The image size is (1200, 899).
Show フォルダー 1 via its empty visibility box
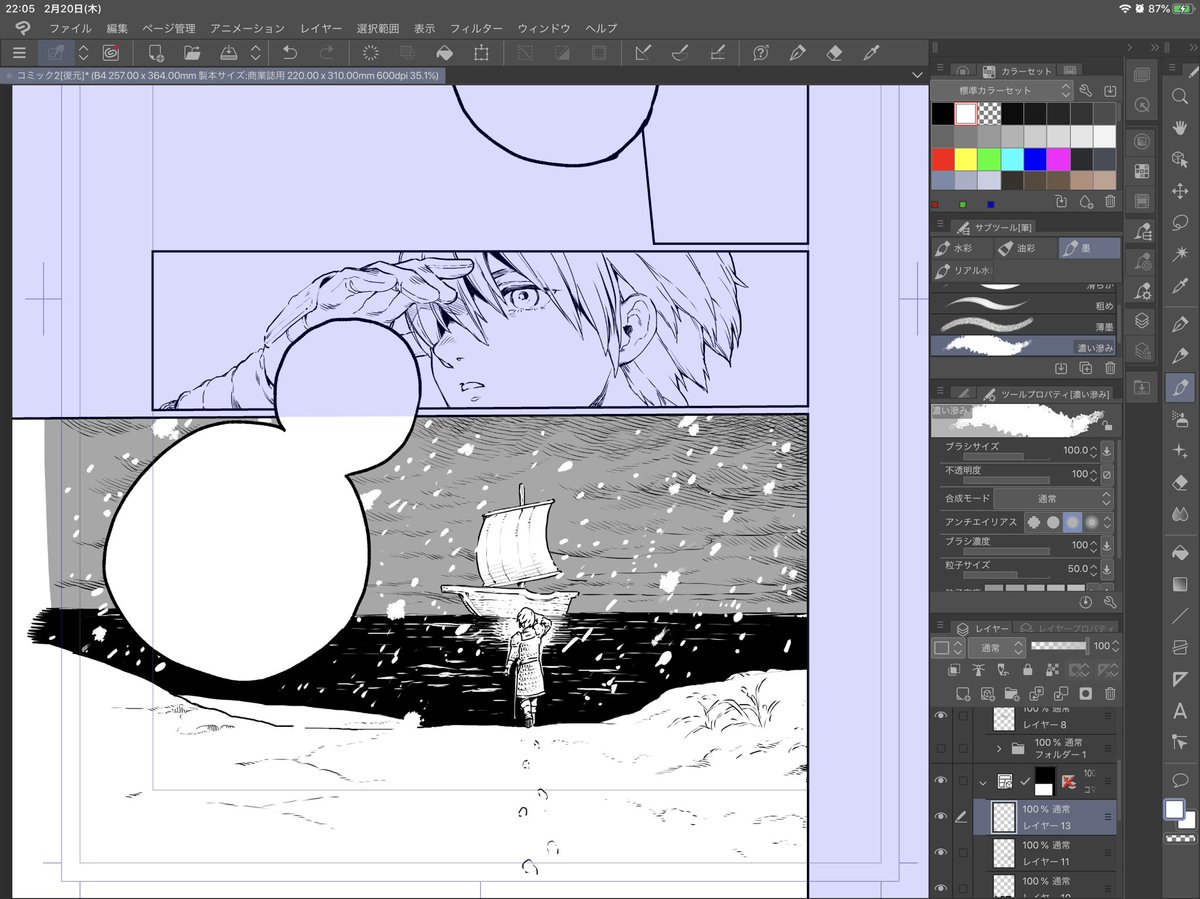pyautogui.click(x=940, y=748)
